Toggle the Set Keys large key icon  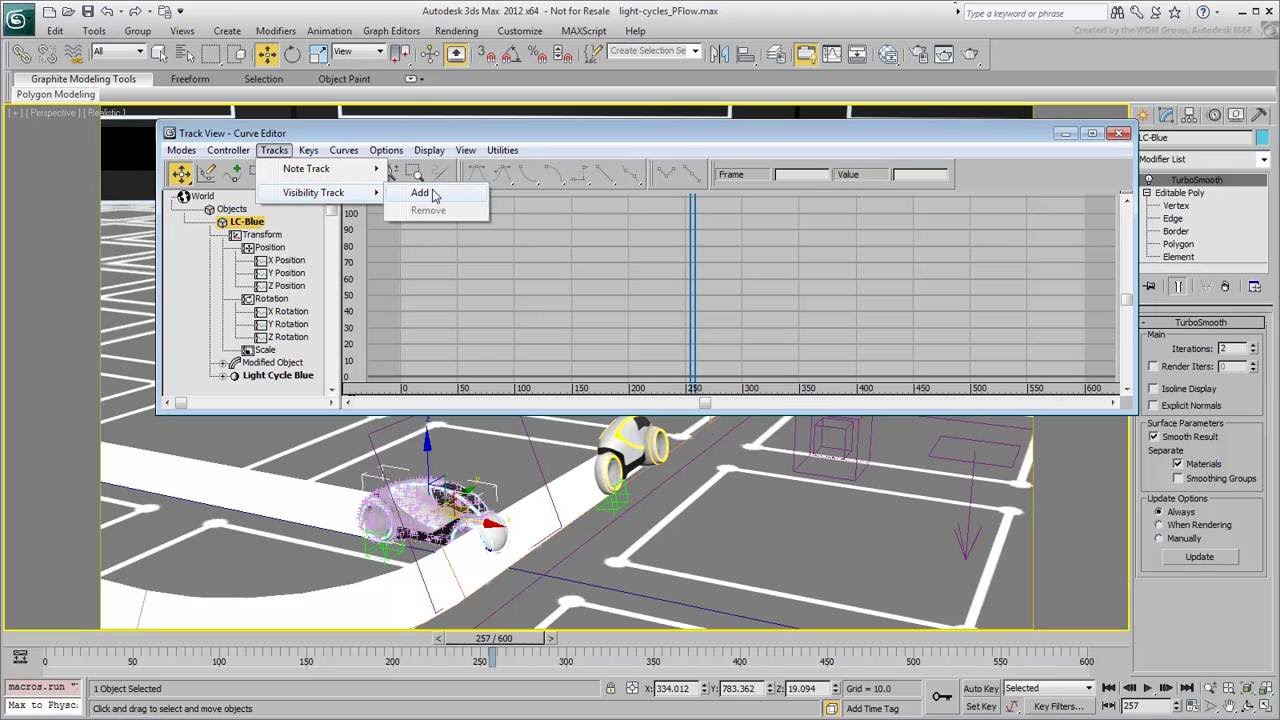click(x=942, y=696)
